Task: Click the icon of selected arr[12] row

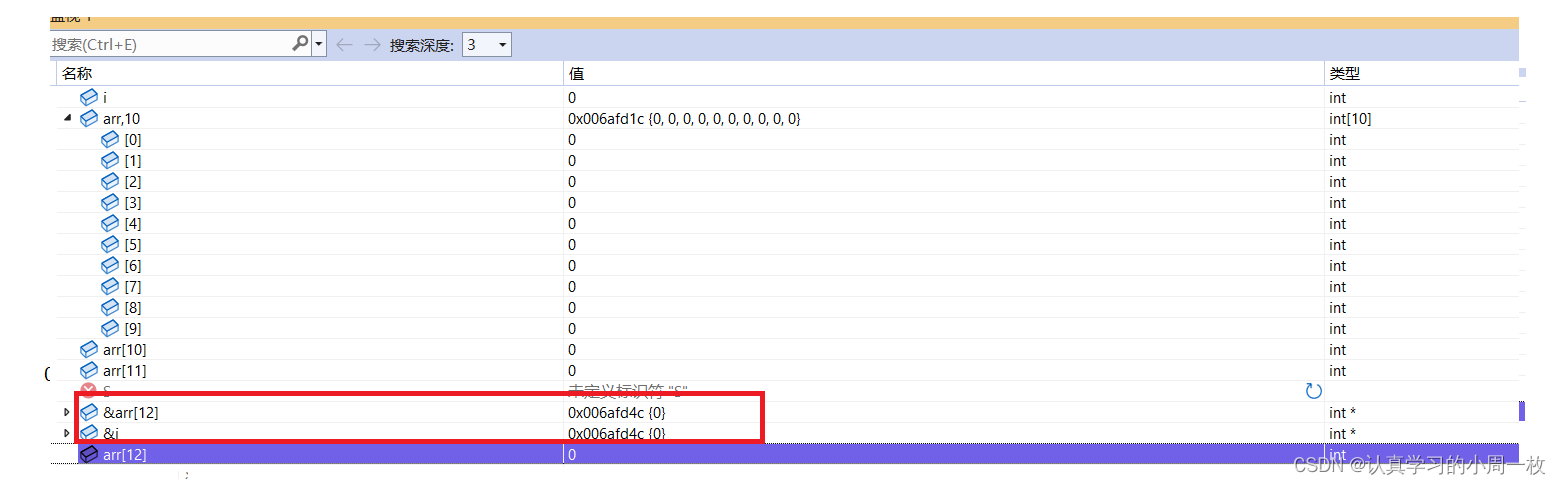Action: click(89, 455)
